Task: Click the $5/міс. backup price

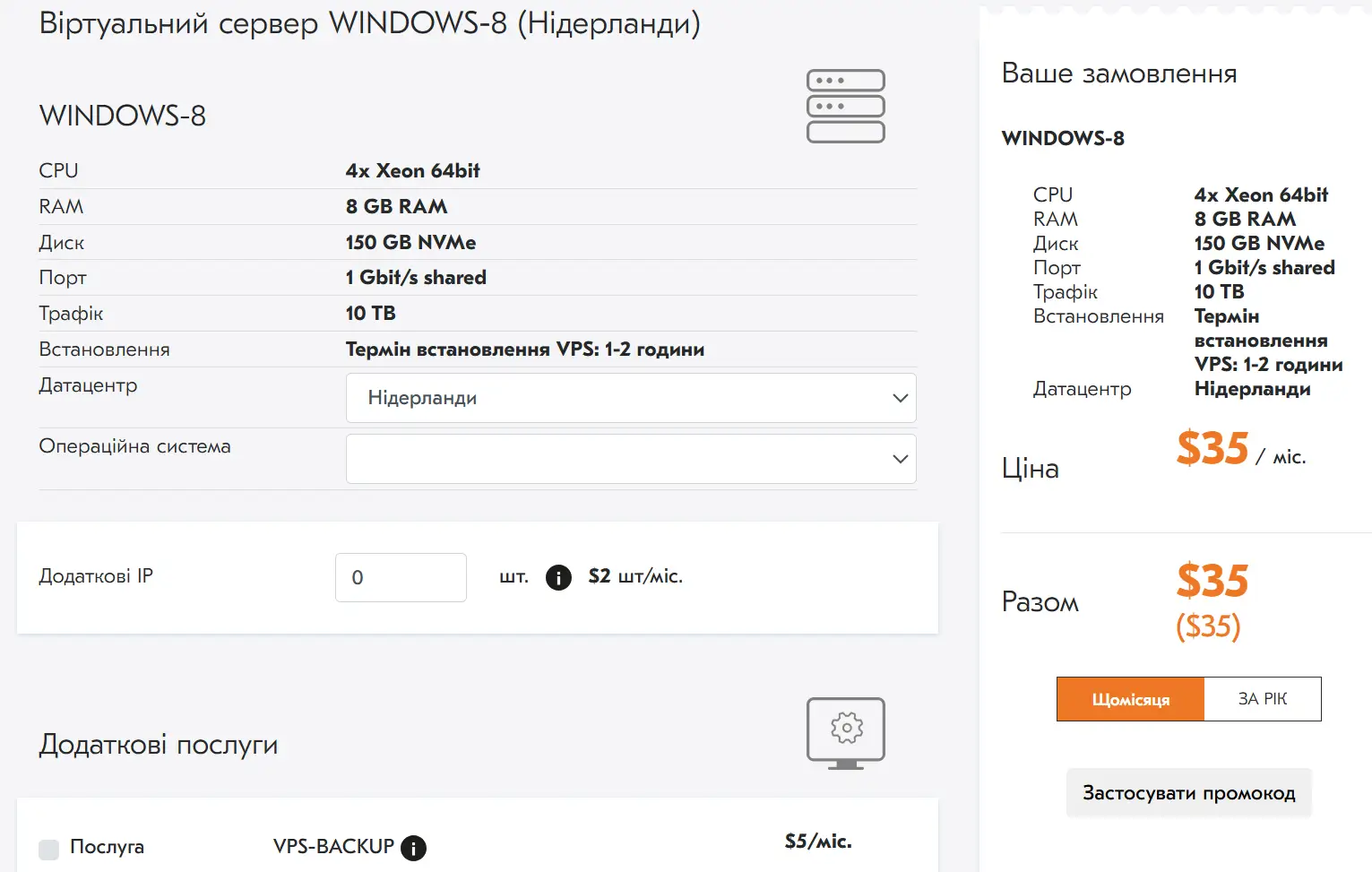Action: (817, 842)
